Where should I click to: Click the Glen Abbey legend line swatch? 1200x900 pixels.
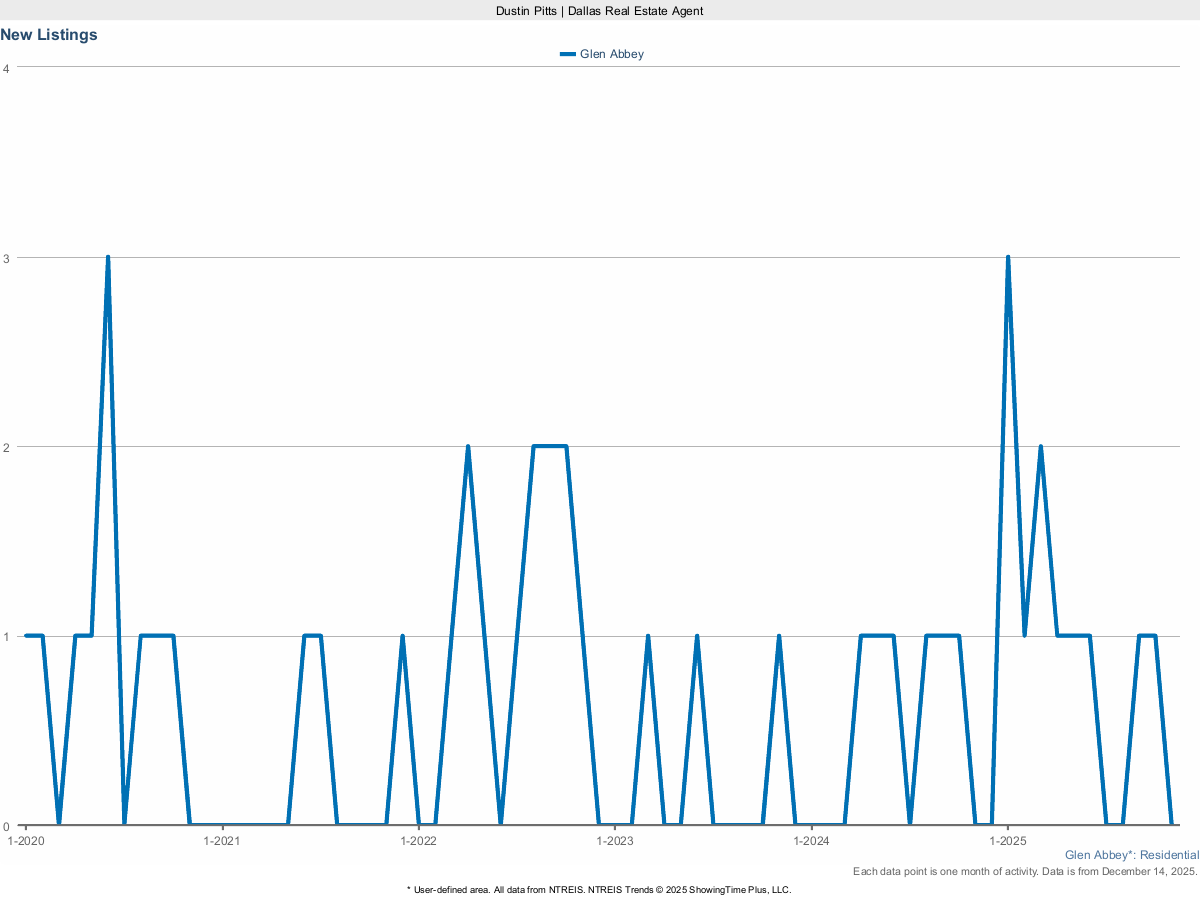[568, 54]
